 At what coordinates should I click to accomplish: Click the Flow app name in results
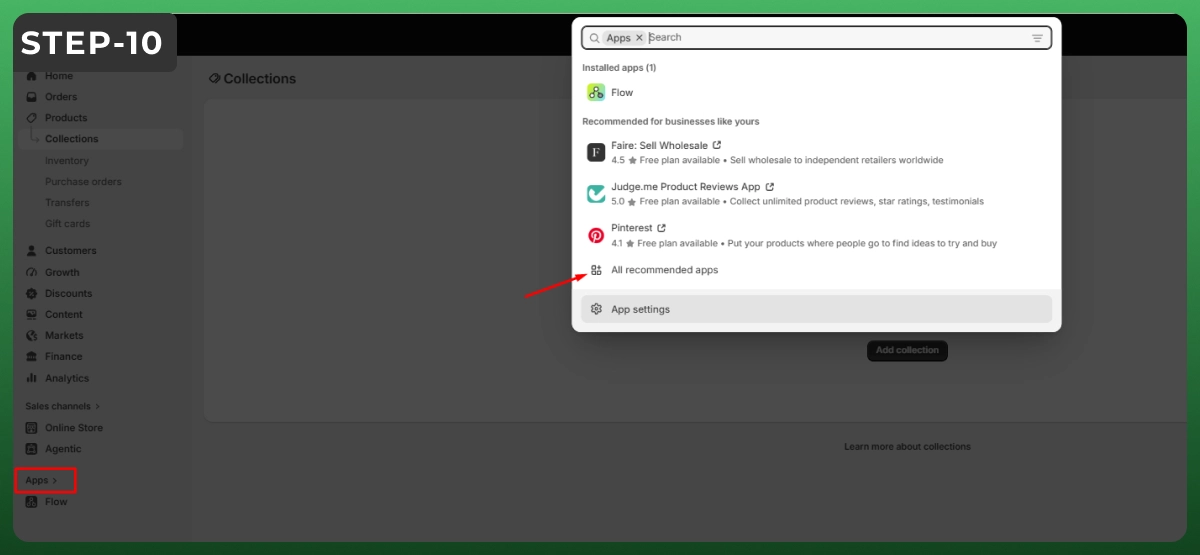622,93
